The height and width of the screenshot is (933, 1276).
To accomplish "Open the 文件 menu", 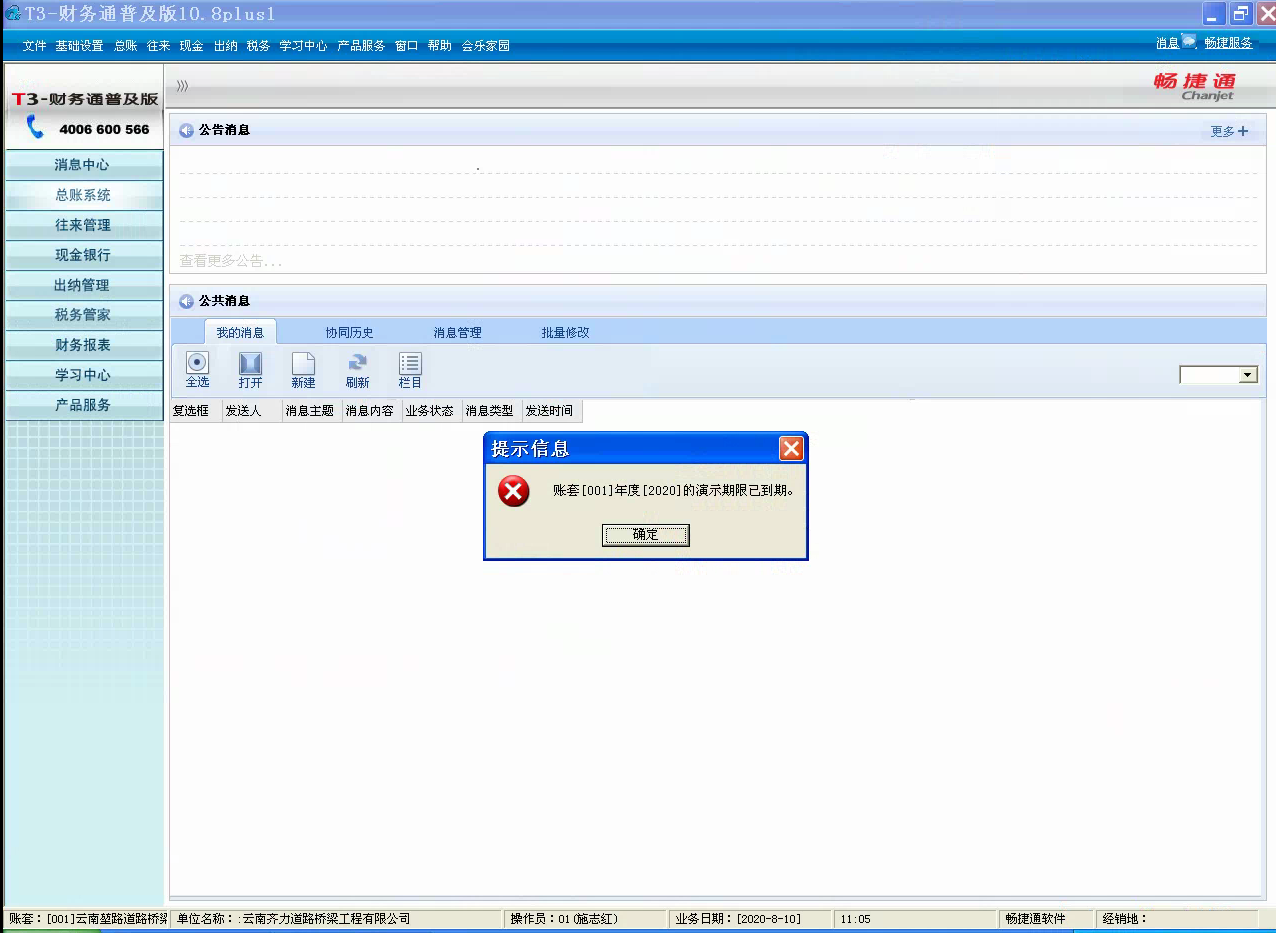I will (x=35, y=46).
